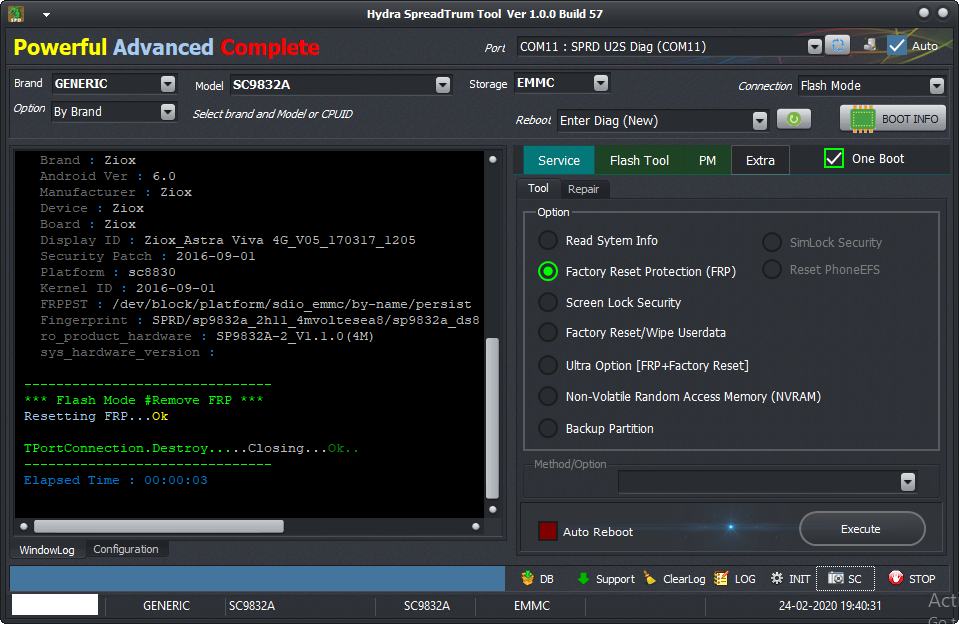
Task: Open the title bar dropdown arrow menu
Action: click(46, 15)
